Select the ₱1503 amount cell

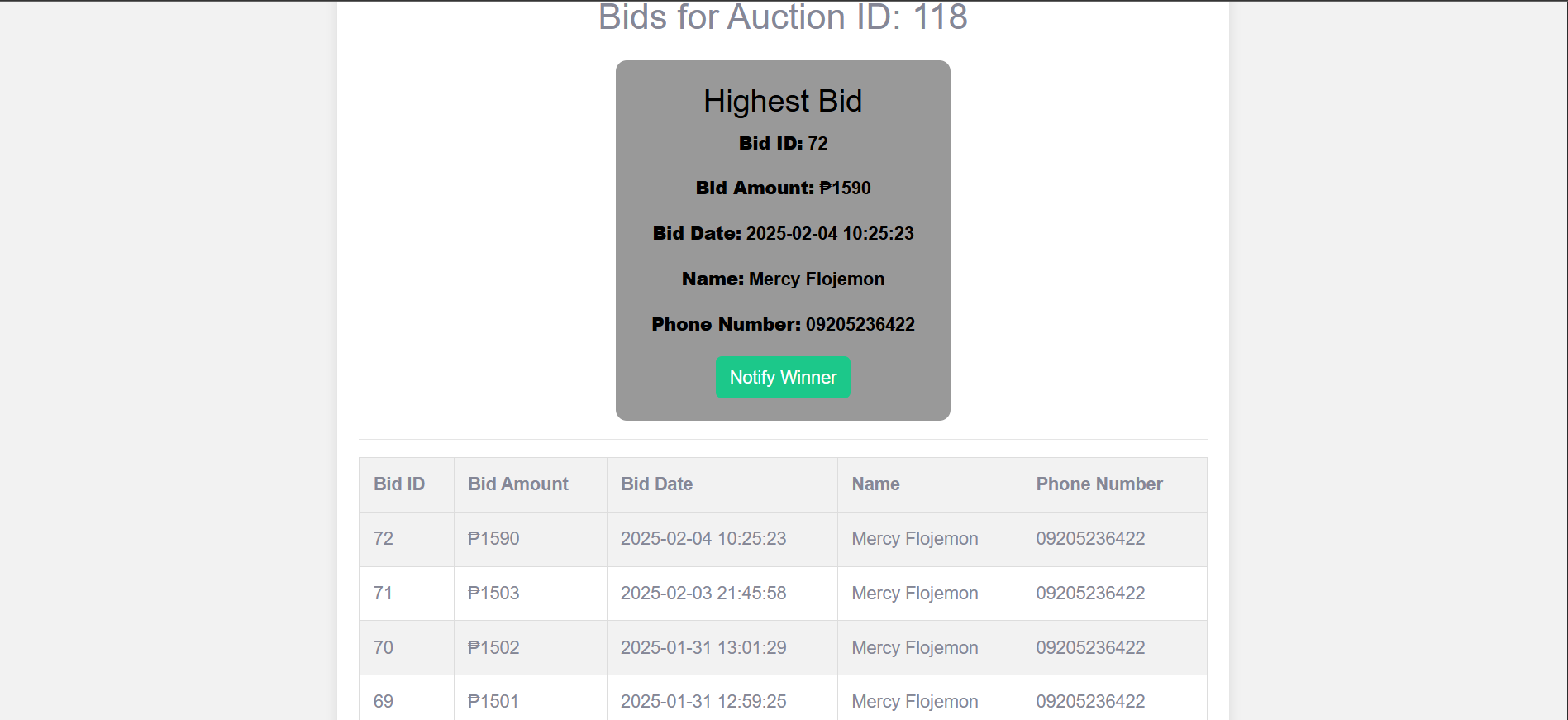point(493,594)
